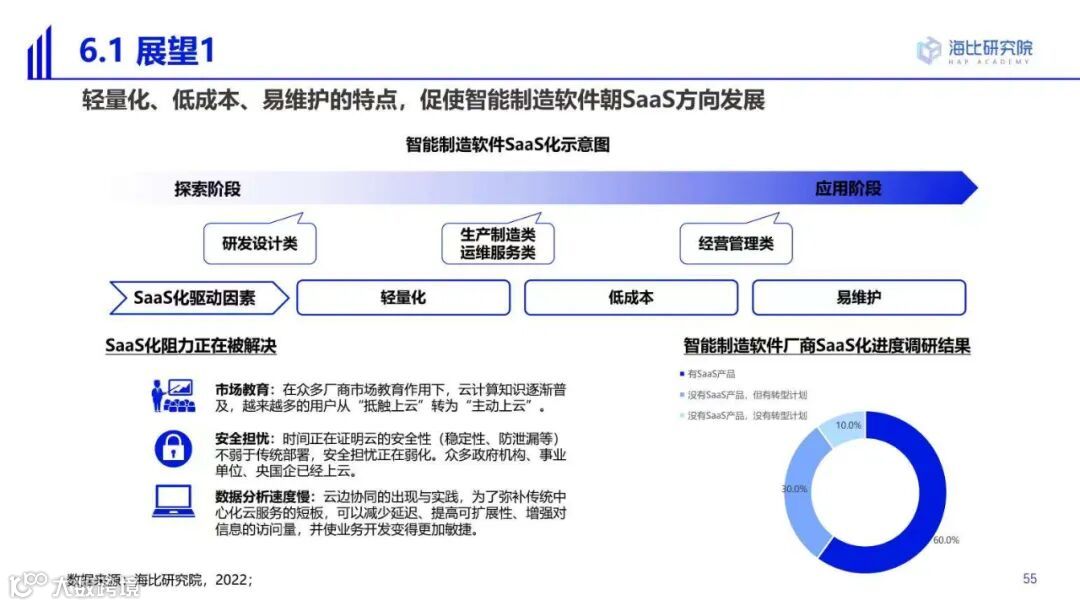Click the page number 55
Image resolution: width=1080 pixels, height=606 pixels.
click(x=1030, y=578)
